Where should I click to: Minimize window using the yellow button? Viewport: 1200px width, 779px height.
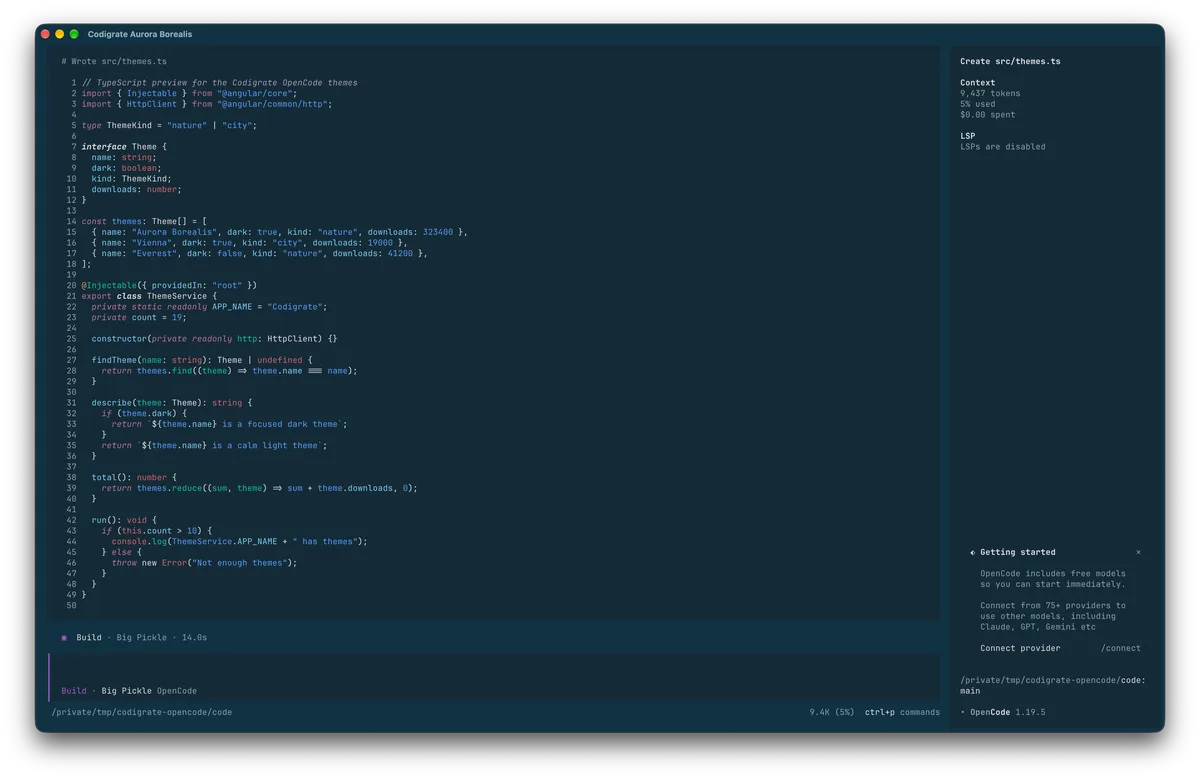pos(59,34)
